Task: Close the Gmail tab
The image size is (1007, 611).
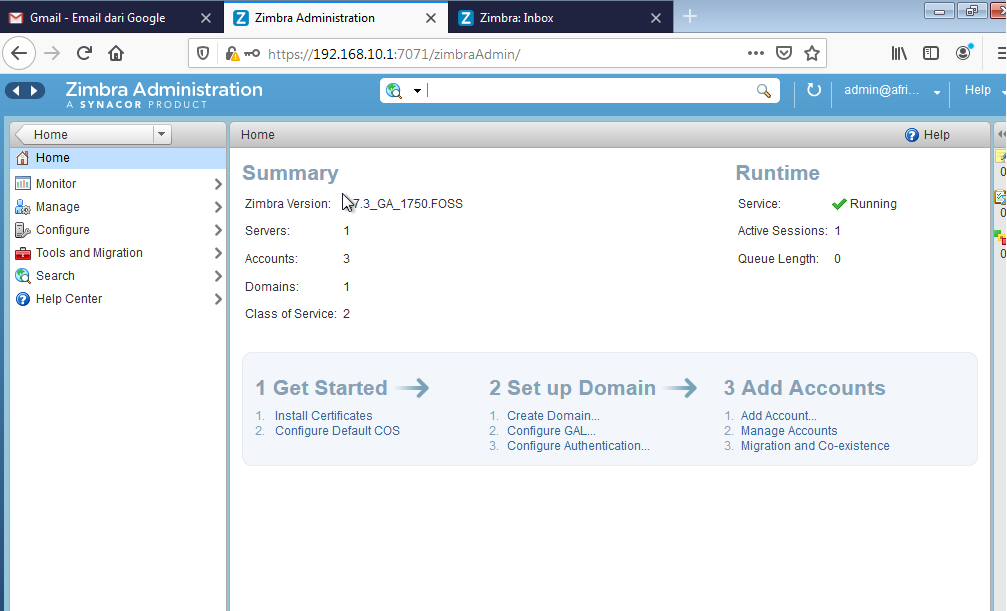Action: click(x=206, y=18)
